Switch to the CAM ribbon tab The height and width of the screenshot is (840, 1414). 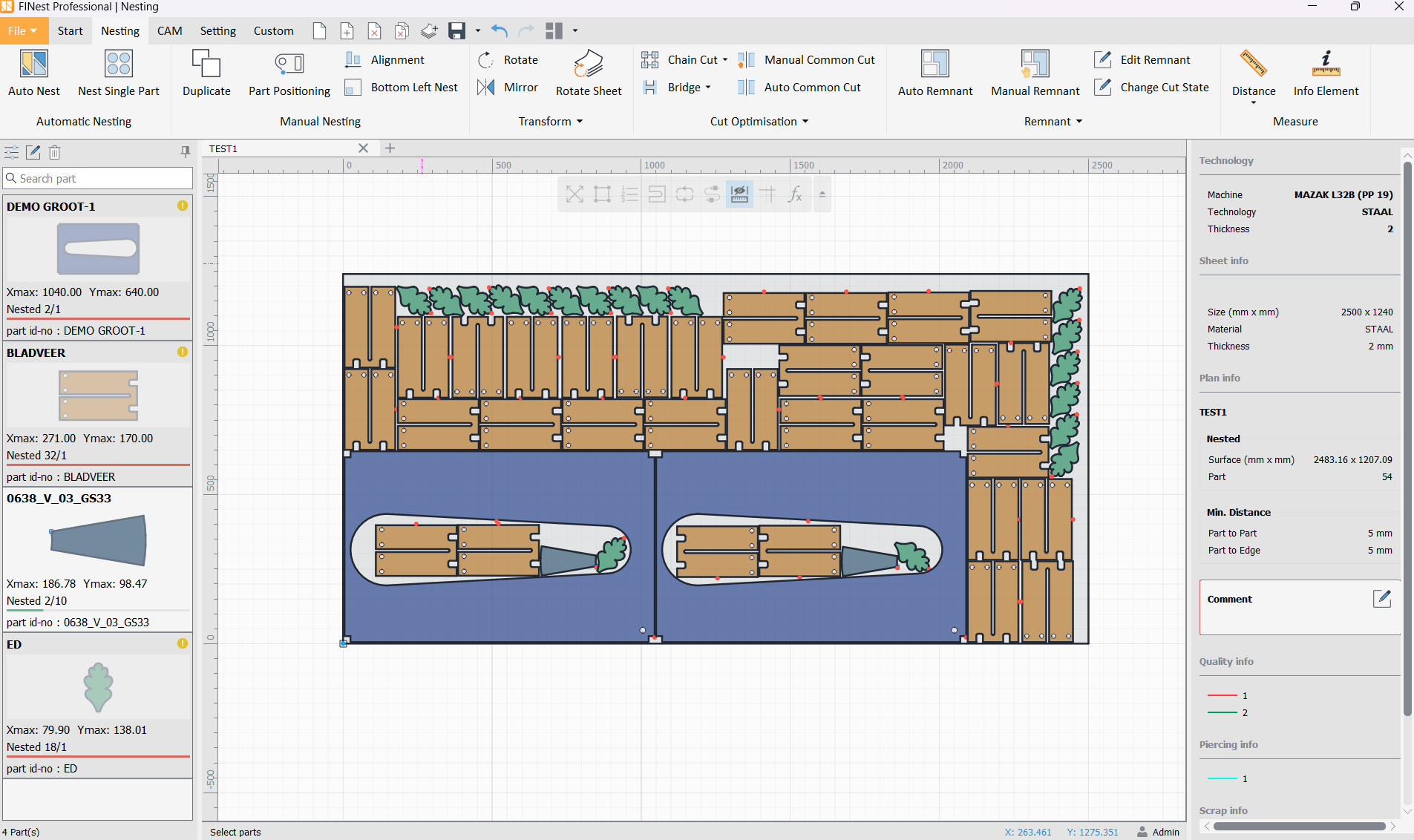coord(169,31)
